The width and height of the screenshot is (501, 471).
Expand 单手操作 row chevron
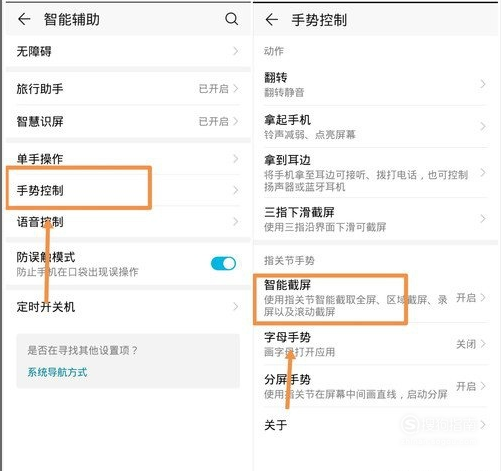[236, 159]
